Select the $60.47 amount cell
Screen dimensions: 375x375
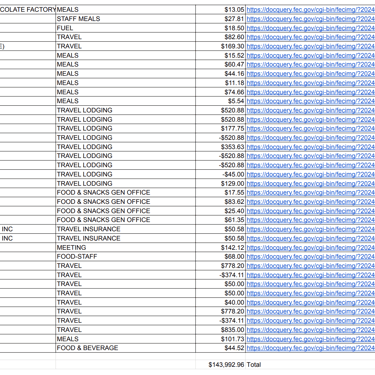pyautogui.click(x=221, y=64)
